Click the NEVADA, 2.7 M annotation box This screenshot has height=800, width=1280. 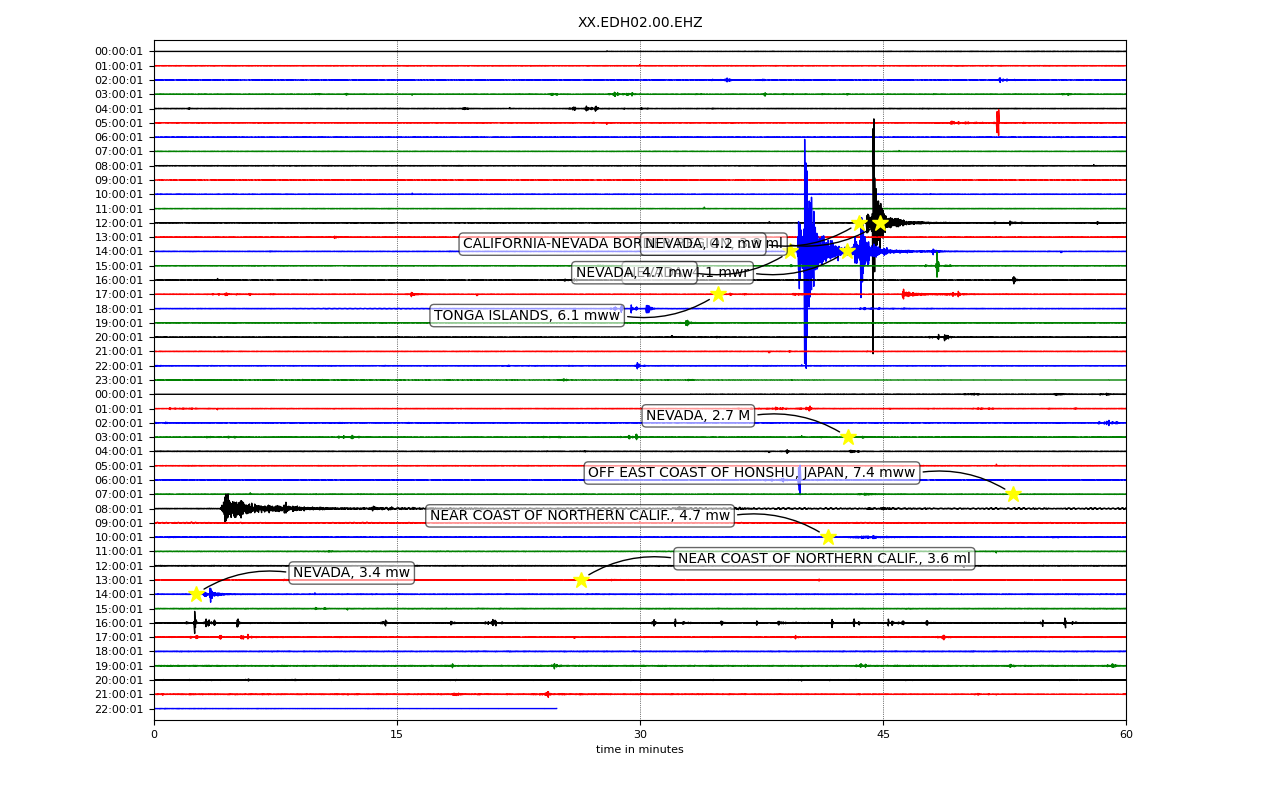point(698,416)
